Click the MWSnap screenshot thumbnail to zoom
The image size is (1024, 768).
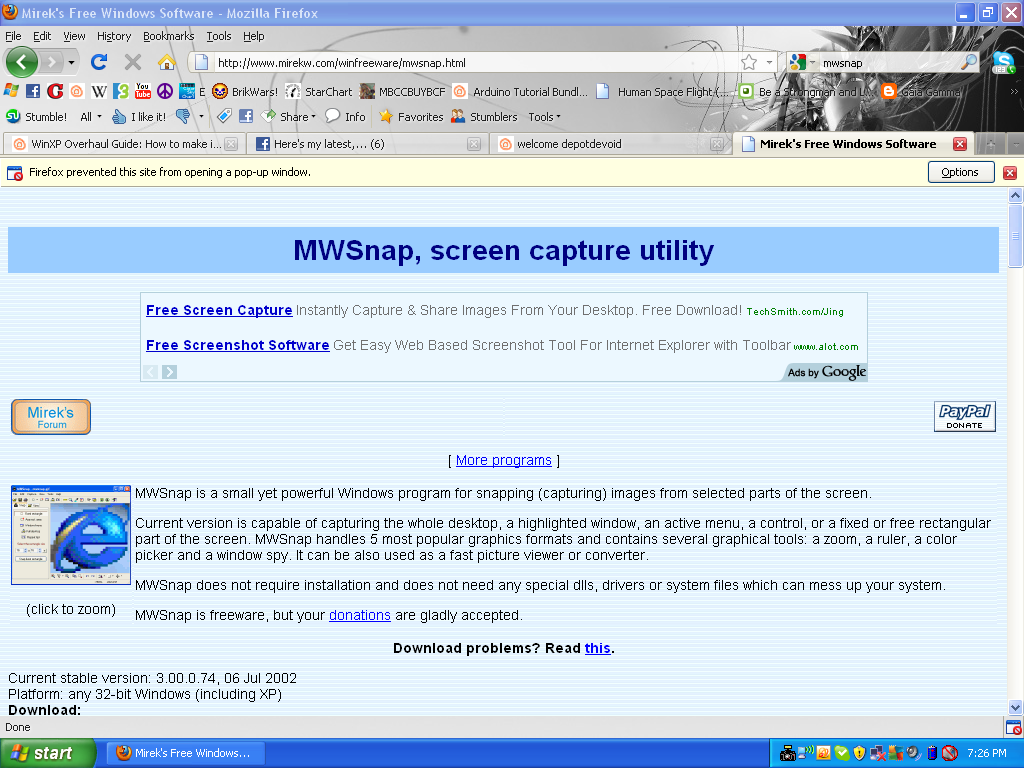(70, 535)
